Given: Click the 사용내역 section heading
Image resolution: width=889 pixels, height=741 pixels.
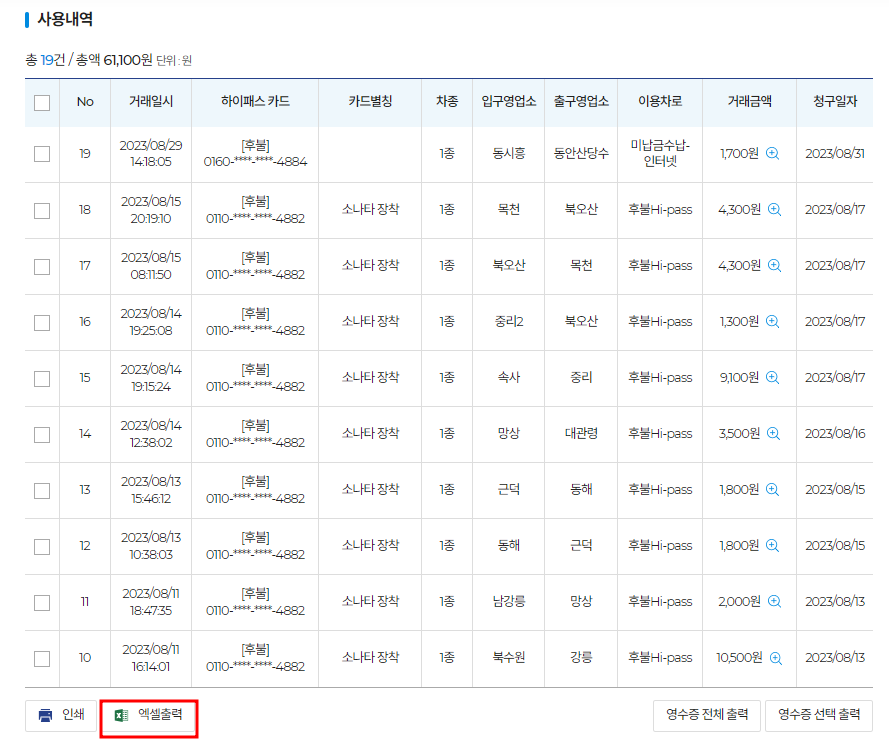Looking at the screenshot, I should (x=65, y=19).
